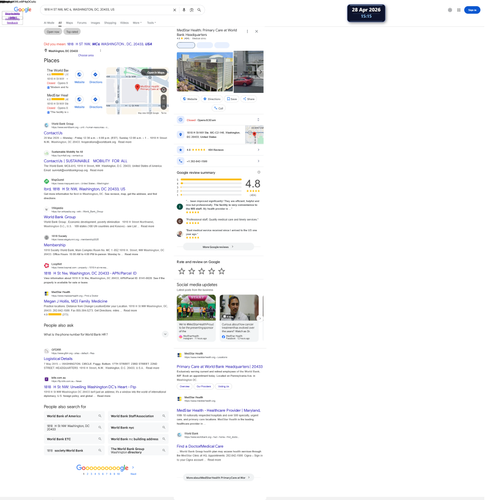Screen dimensions: 487x500
Task: Click search icon on World Bank nyc suggestion
Action: pos(164,427)
